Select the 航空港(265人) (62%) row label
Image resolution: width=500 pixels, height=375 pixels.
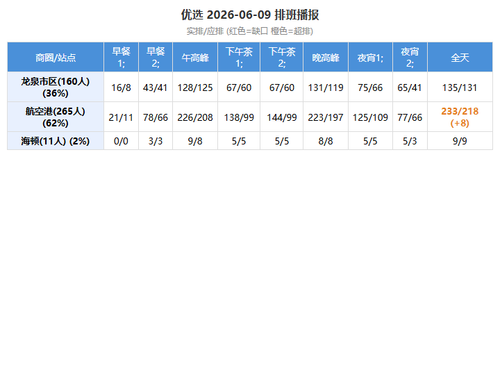pyautogui.click(x=56, y=117)
